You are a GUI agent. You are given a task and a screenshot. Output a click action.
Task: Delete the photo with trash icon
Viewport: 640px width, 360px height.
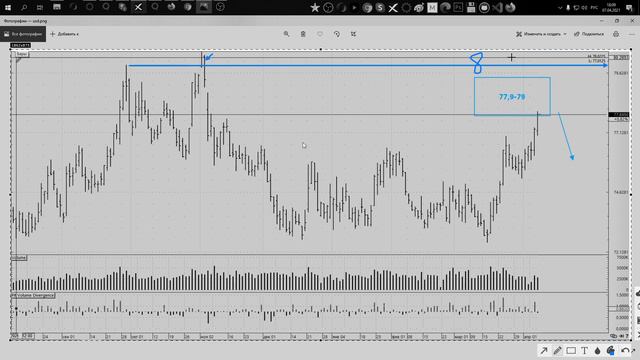[303, 34]
